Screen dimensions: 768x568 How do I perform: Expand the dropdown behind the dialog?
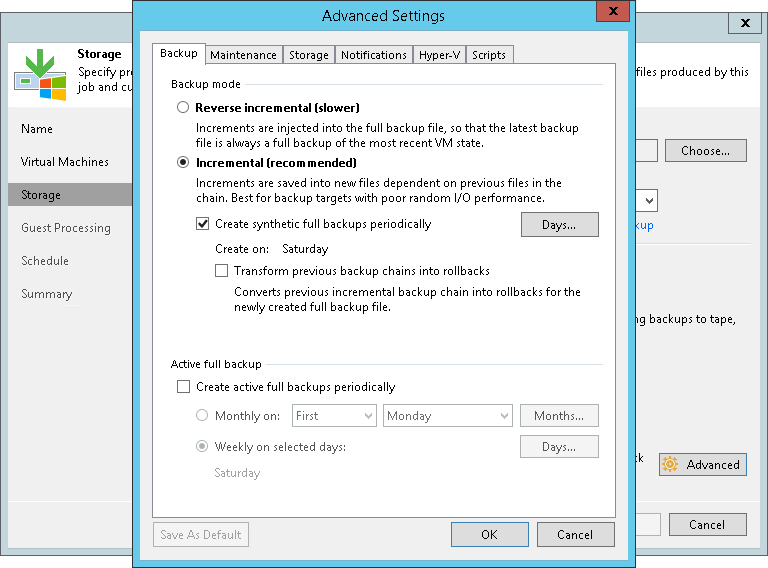point(649,201)
